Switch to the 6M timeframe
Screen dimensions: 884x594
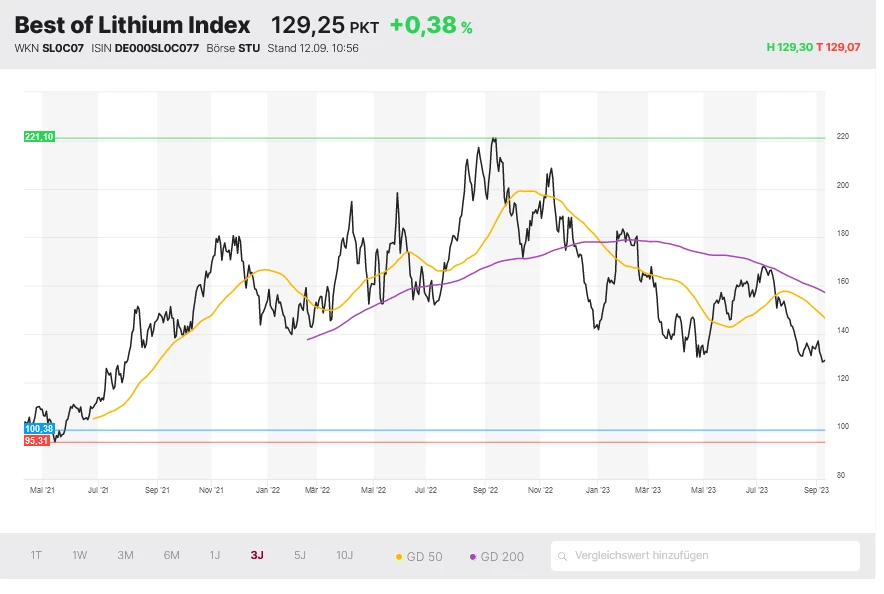point(171,555)
